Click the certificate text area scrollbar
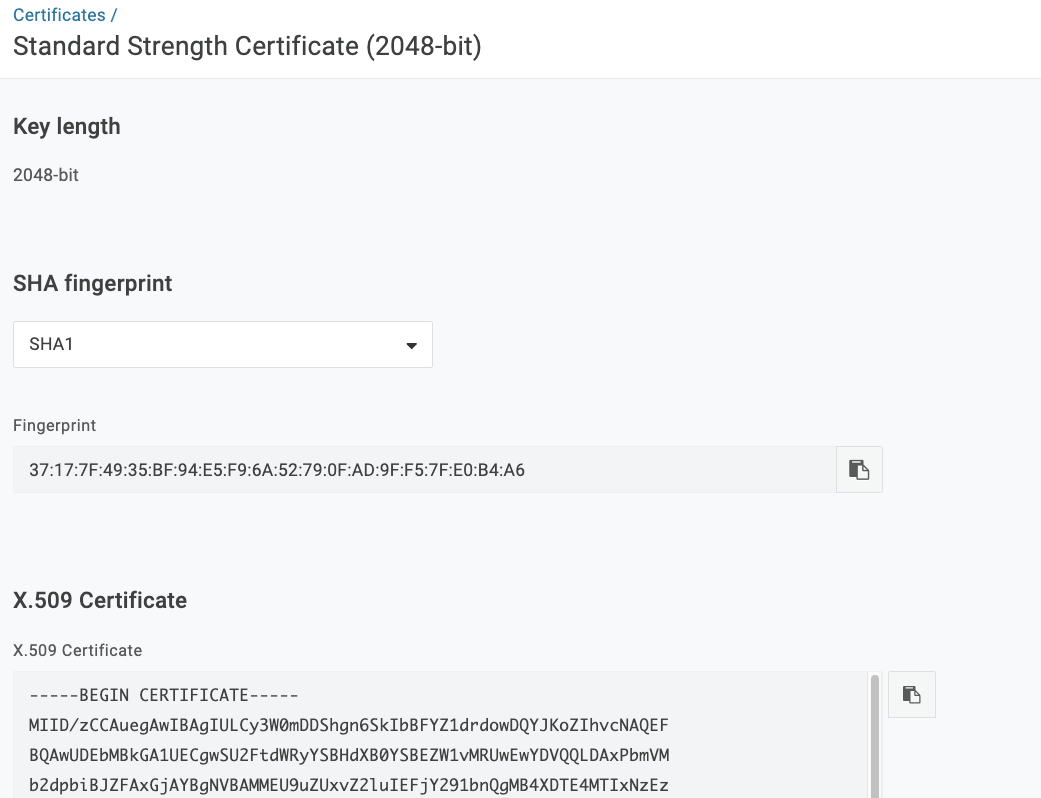The height and width of the screenshot is (798, 1041). click(x=875, y=735)
